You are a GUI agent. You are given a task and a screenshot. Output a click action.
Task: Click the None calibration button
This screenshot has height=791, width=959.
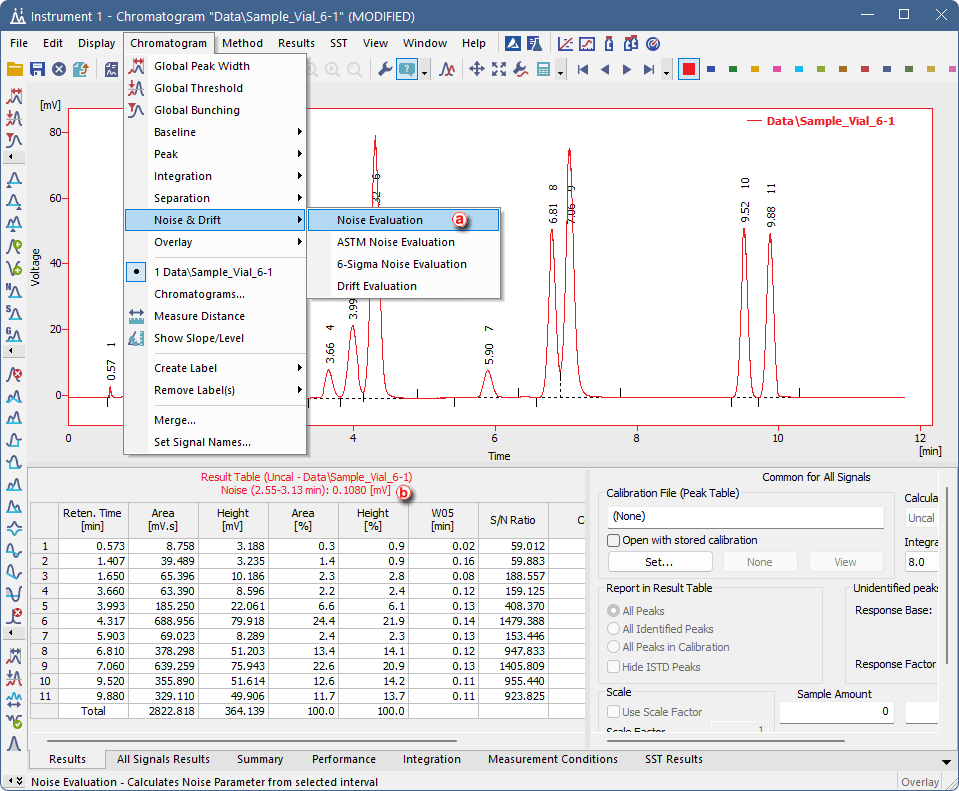tap(760, 562)
